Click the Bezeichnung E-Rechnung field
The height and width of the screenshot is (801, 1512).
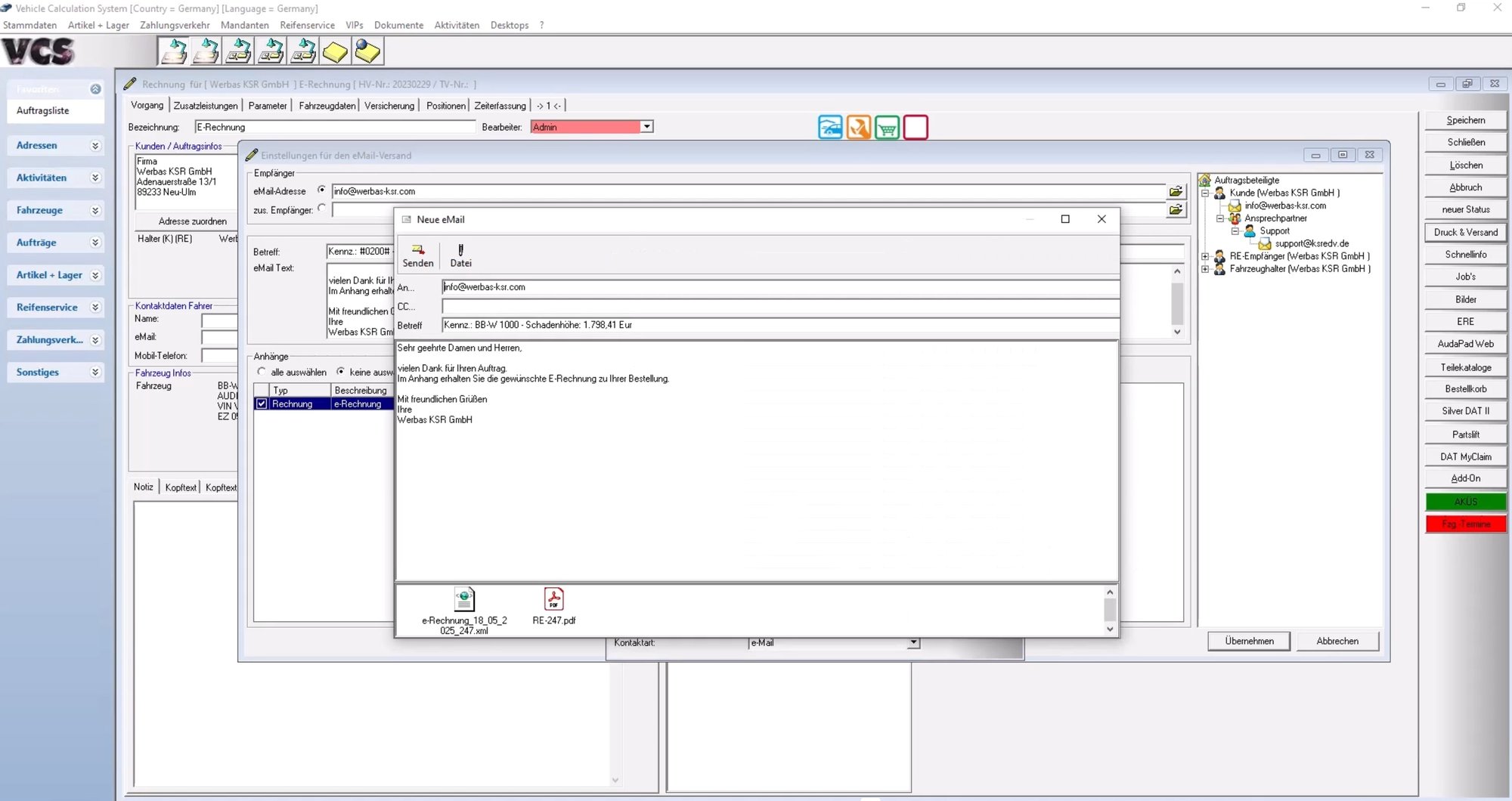[335, 127]
